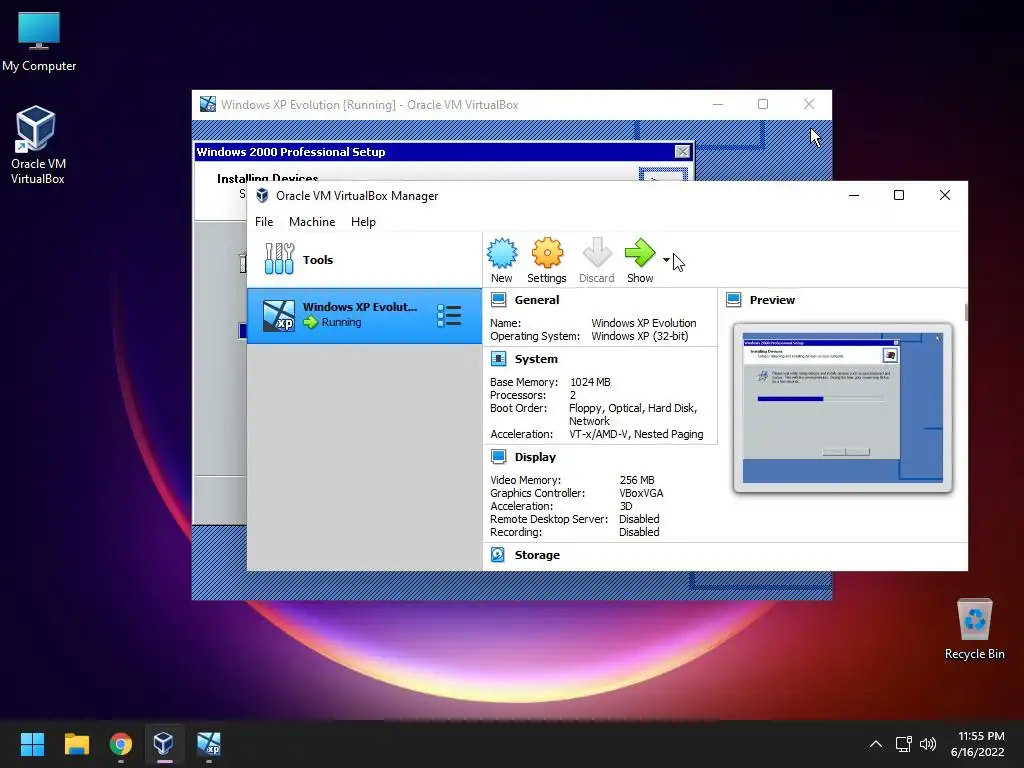The height and width of the screenshot is (768, 1024).
Task: Click the Graphics Controller value VBoxVGA
Action: (641, 493)
